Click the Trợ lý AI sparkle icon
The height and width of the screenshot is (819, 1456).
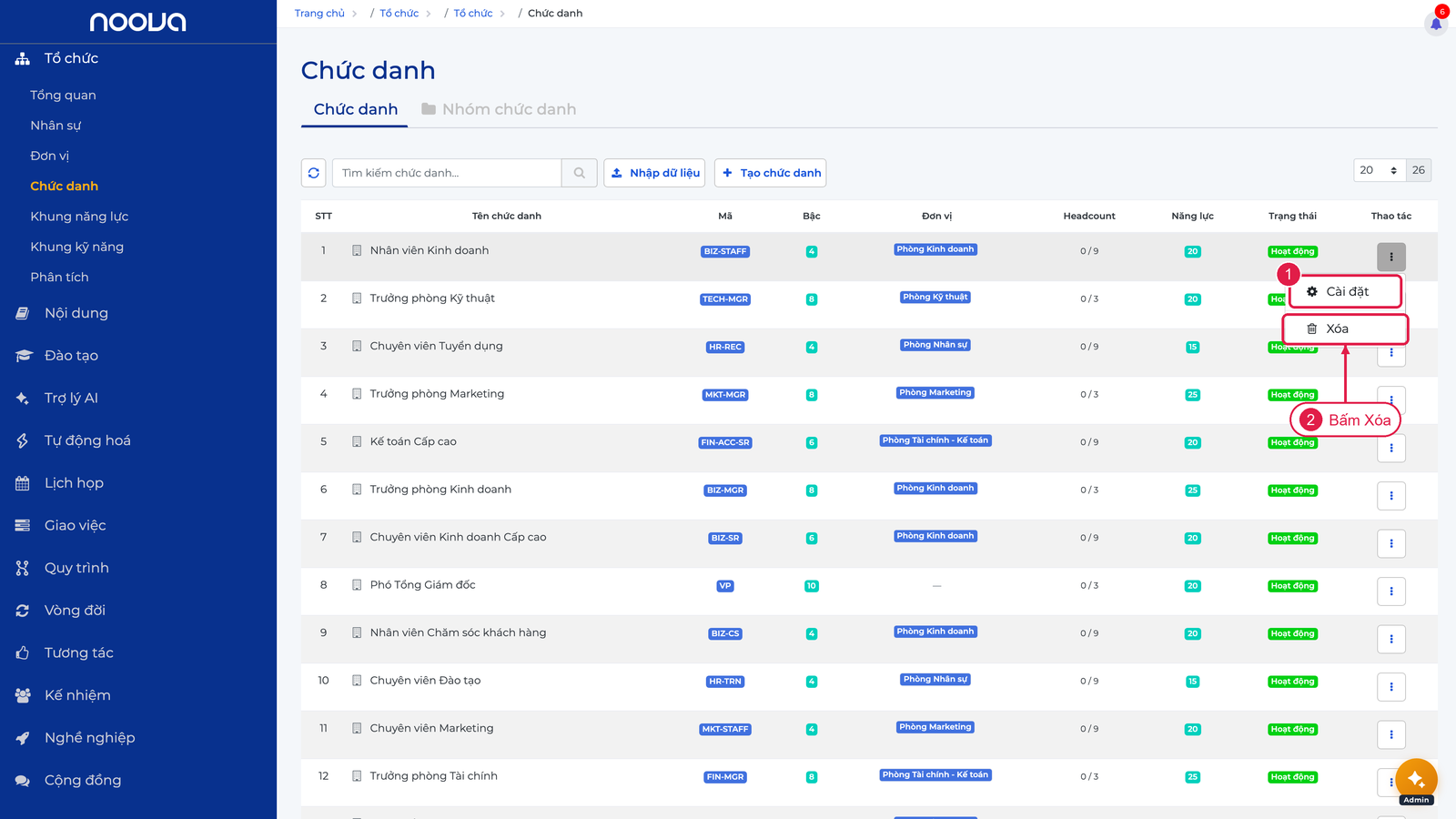[x=23, y=398]
